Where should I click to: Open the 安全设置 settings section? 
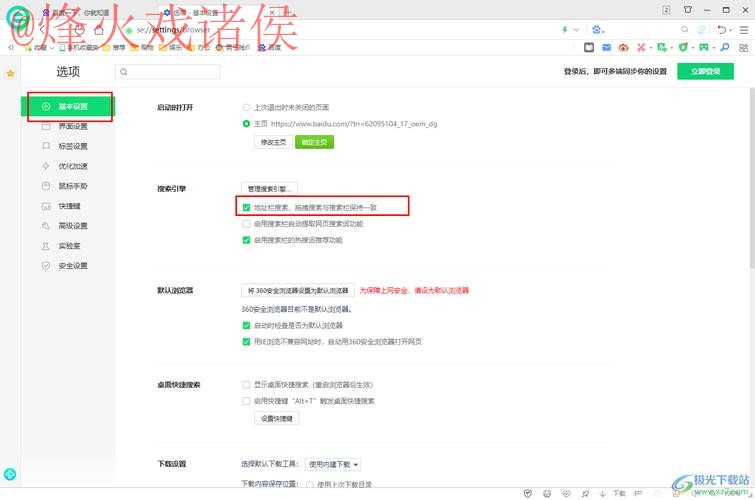coord(68,266)
